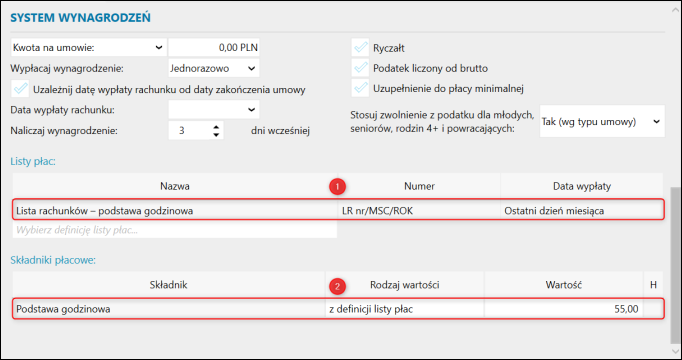Click the 'Wartość' column header
Viewport: 682px width, 360px height.
click(564, 285)
